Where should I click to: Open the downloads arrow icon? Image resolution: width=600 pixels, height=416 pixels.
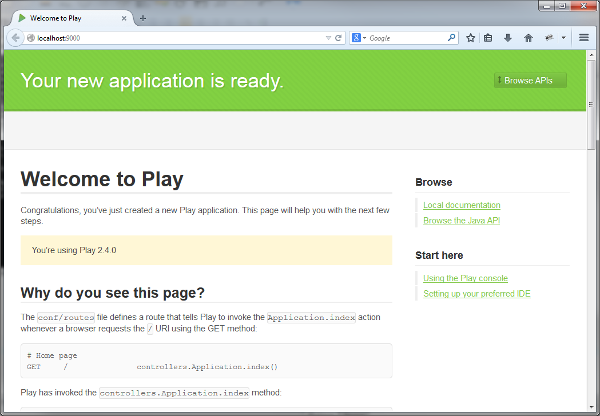508,38
